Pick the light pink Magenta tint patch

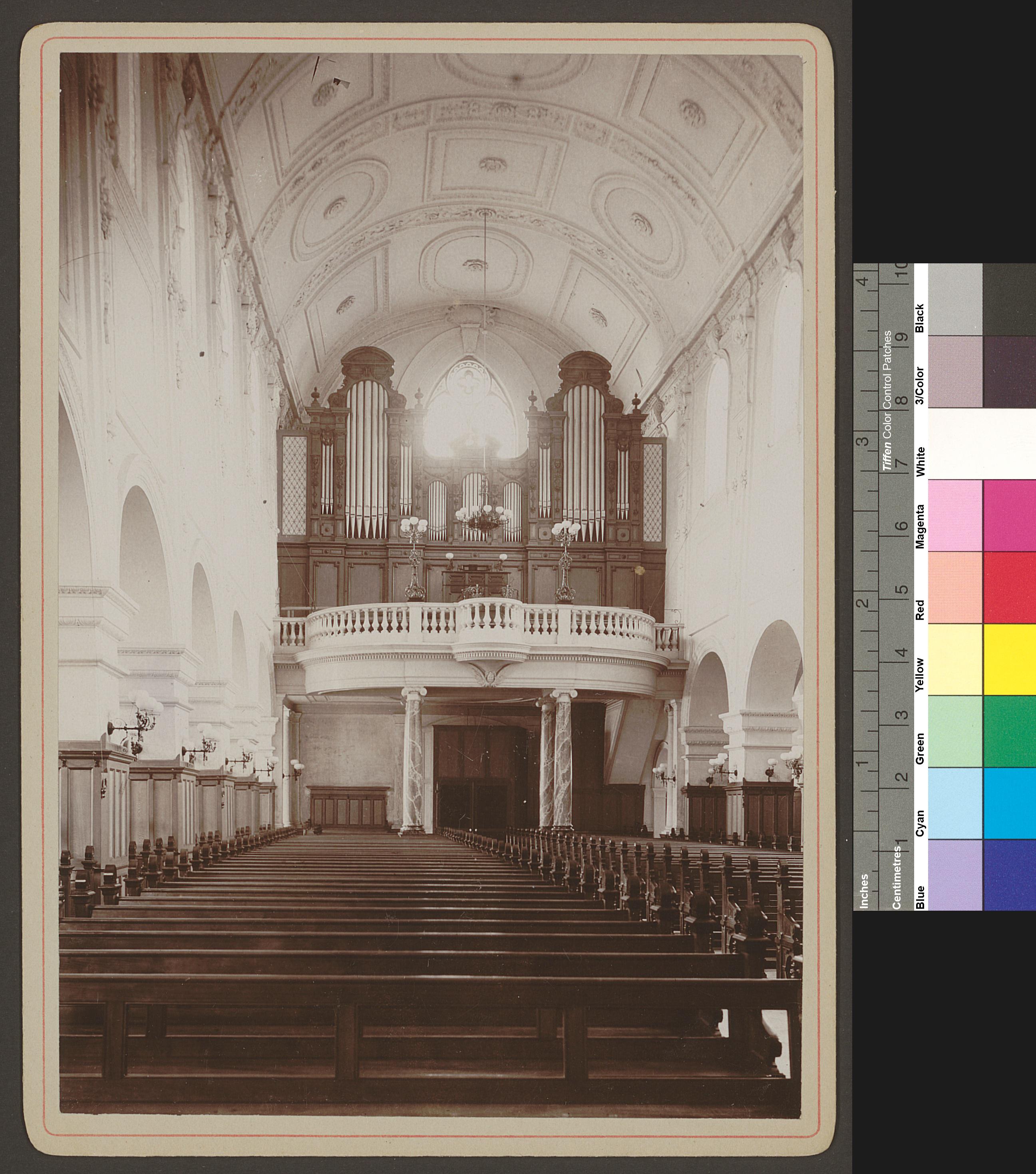coord(955,516)
